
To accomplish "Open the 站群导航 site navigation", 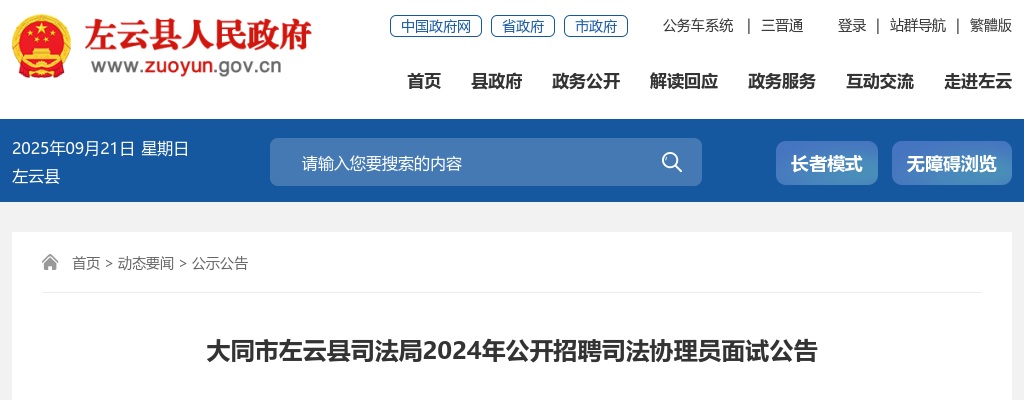I will (x=918, y=26).
